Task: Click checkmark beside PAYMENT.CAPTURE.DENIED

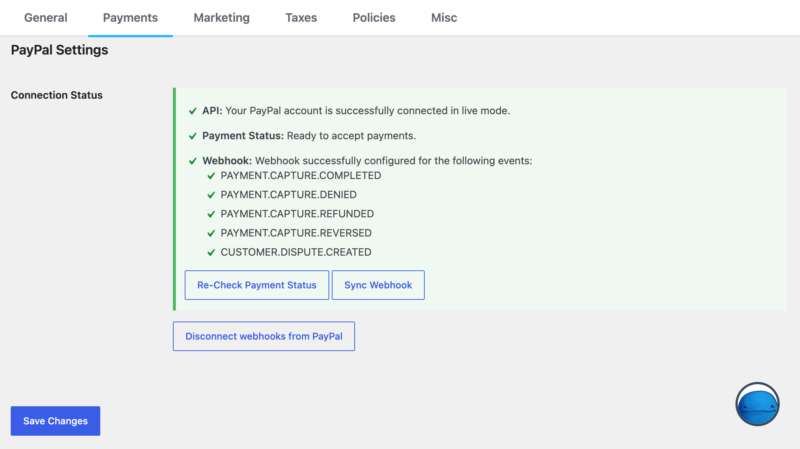Action: [211, 195]
